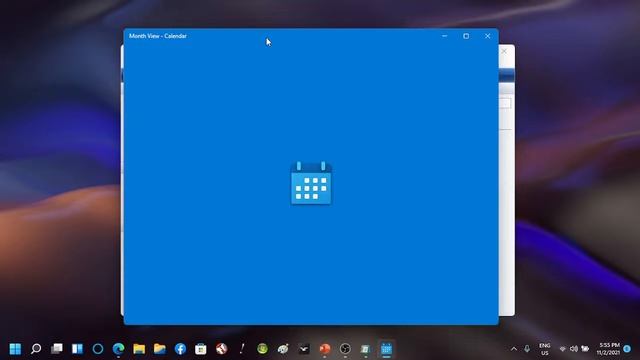
Task: Open Microsoft Edge from the taskbar
Action: coord(118,349)
